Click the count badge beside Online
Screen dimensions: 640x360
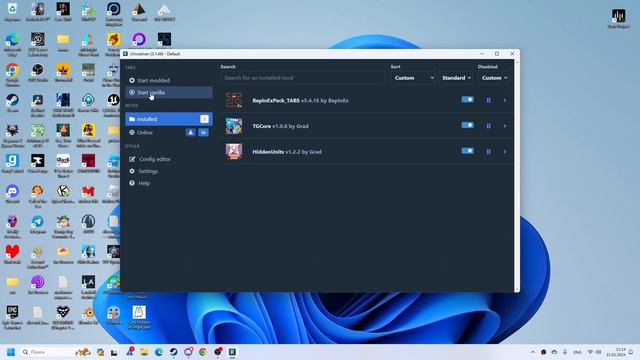pyautogui.click(x=203, y=132)
